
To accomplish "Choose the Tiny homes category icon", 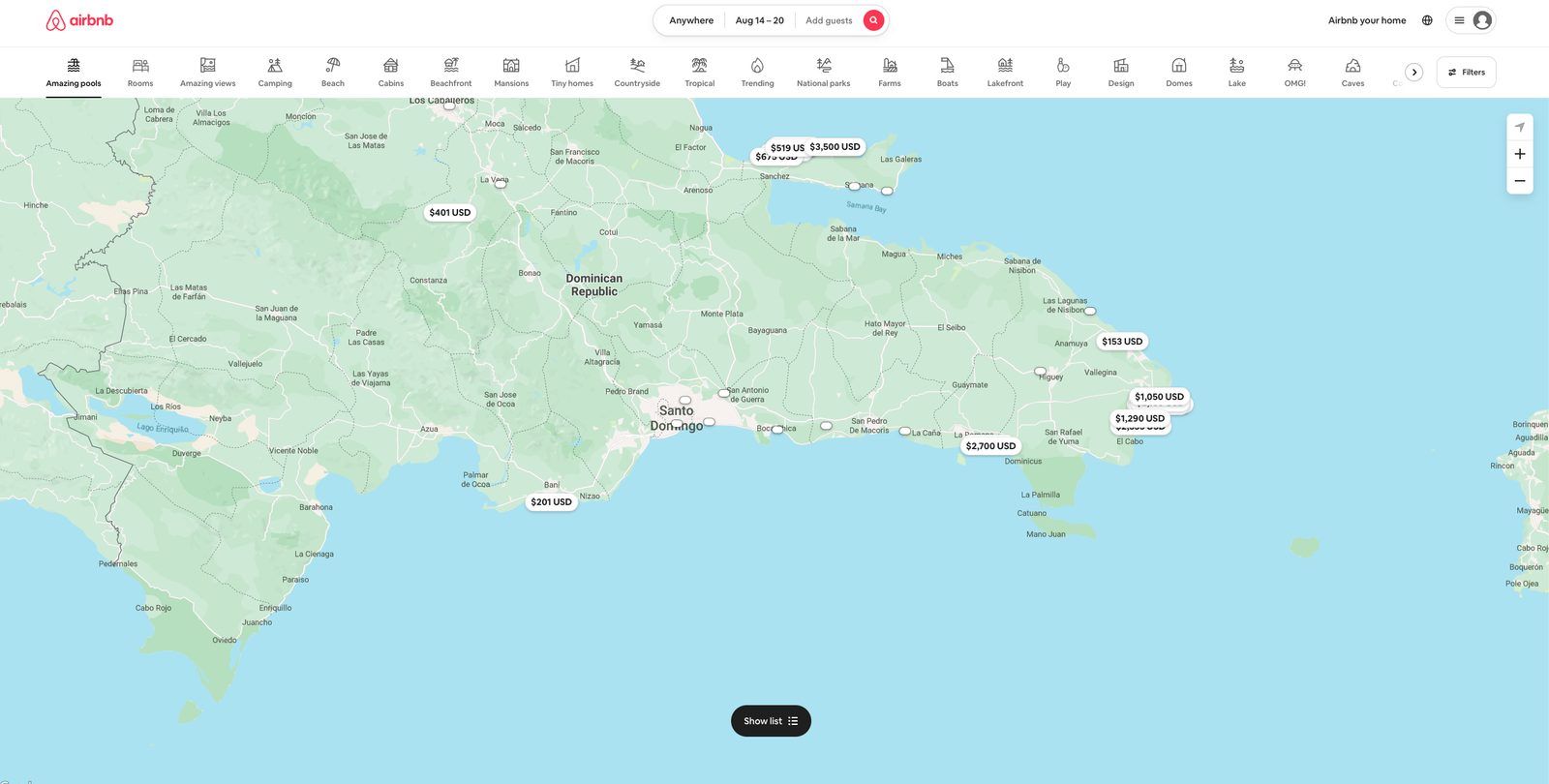I will pyautogui.click(x=572, y=66).
